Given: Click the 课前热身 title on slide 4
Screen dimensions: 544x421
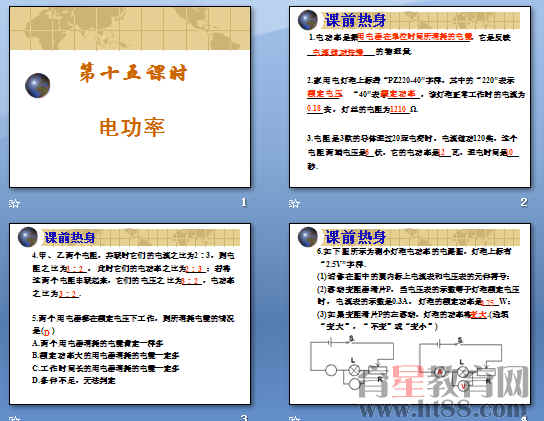Looking at the screenshot, I should click(x=355, y=237).
